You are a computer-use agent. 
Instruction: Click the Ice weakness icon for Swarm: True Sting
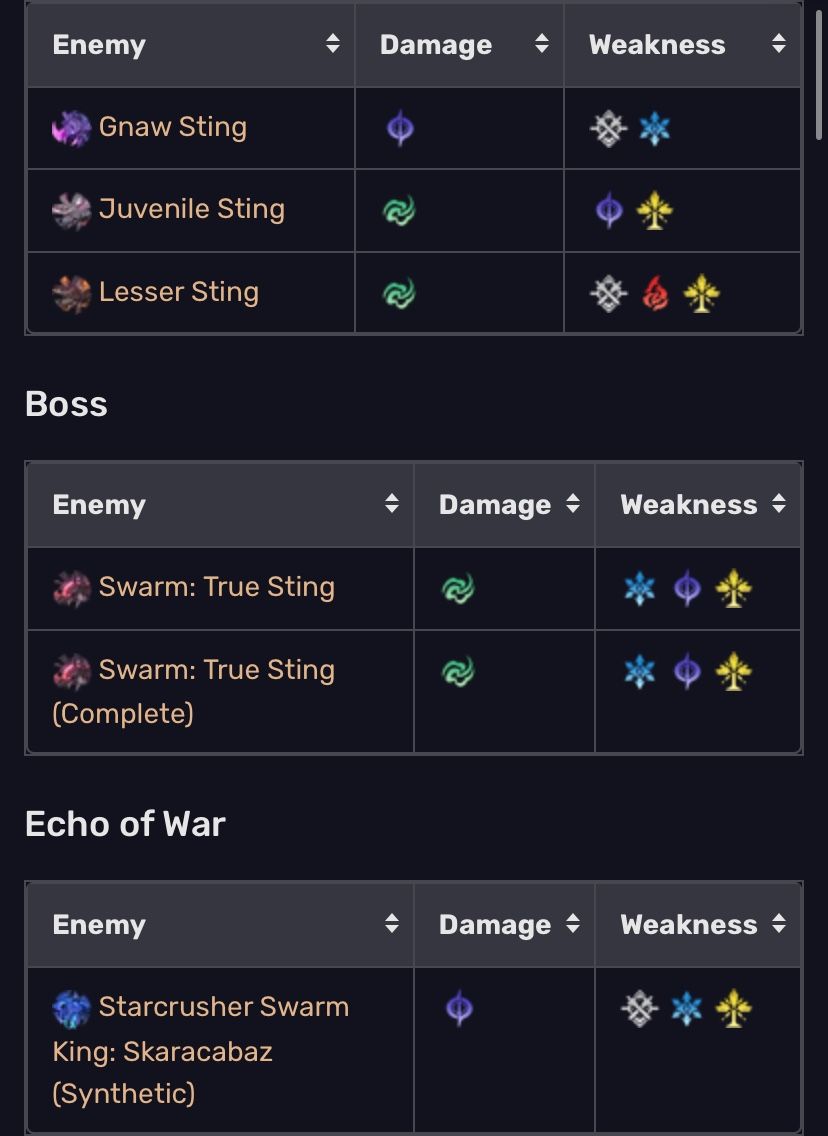click(x=640, y=588)
